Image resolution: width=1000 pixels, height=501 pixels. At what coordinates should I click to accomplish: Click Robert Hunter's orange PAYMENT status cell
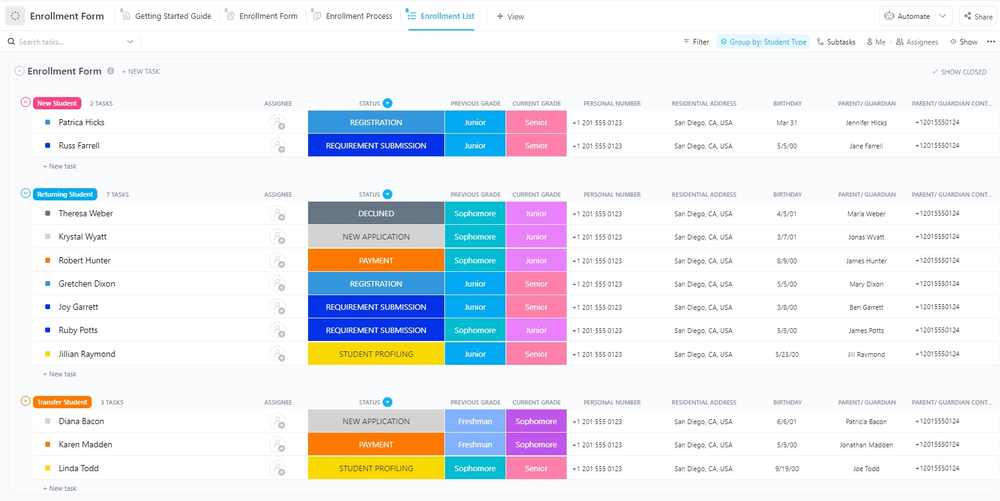pyautogui.click(x=376, y=261)
